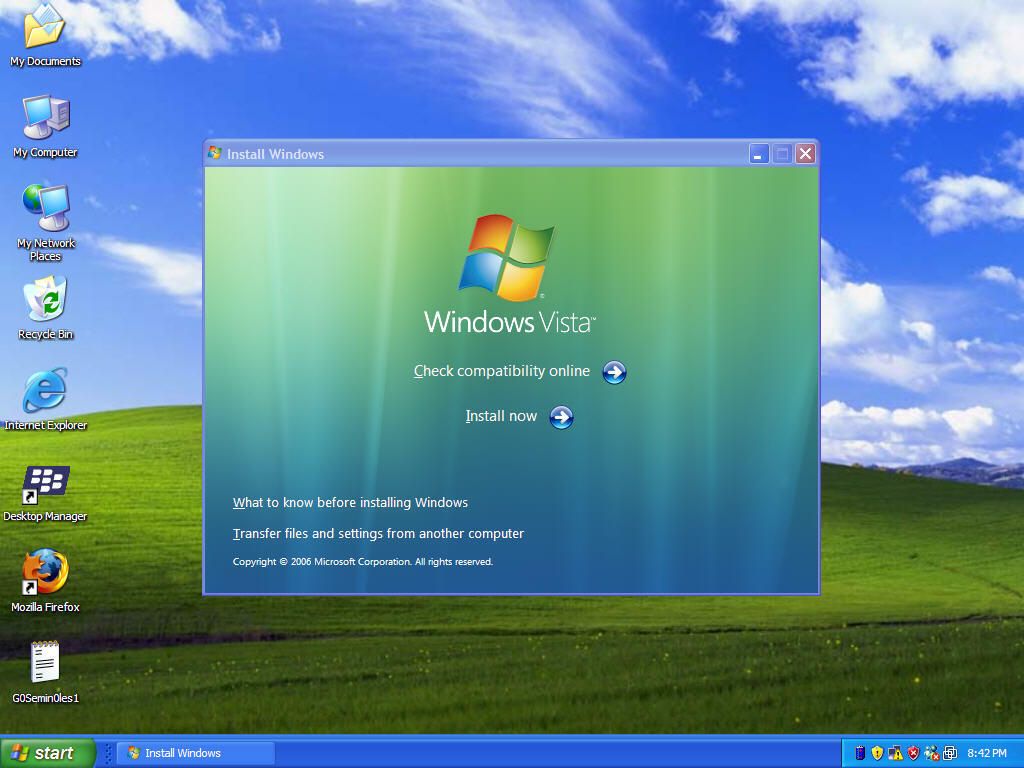Viewport: 1024px width, 768px height.
Task: Open the Security Center shield in the tray
Action: point(877,752)
